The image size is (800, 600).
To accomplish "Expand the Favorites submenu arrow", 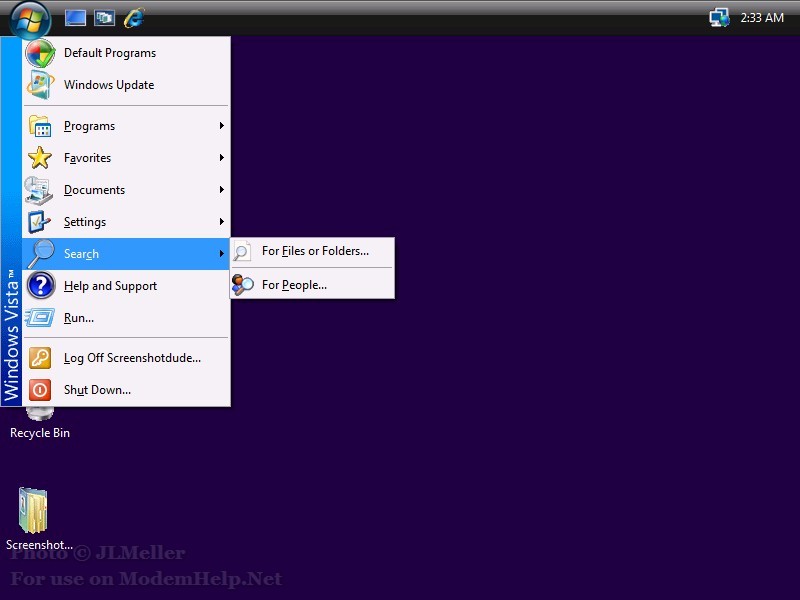I will click(x=221, y=158).
